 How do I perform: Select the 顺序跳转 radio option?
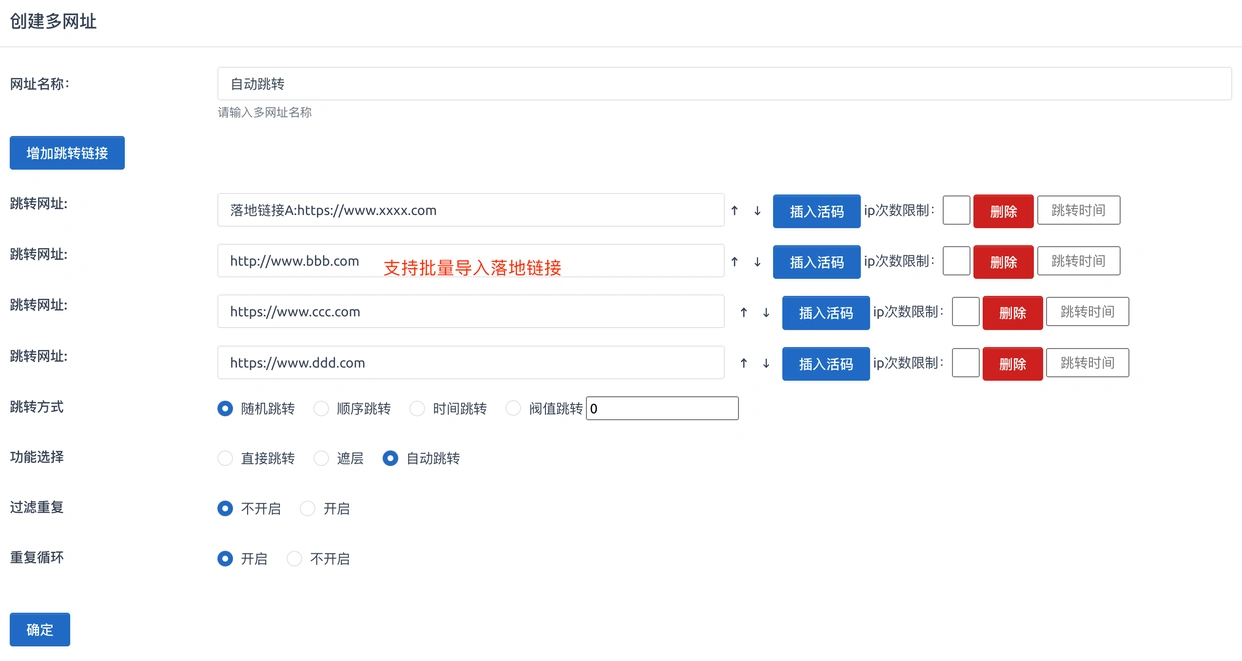tap(321, 409)
